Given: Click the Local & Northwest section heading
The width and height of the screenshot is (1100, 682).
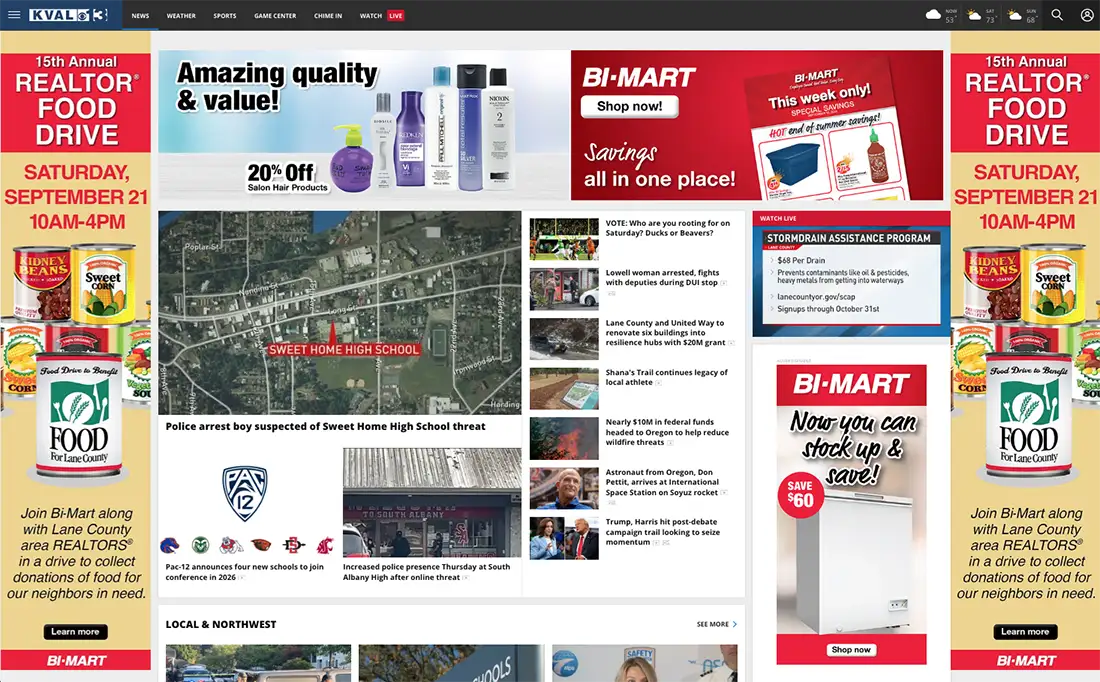Looking at the screenshot, I should point(221,624).
